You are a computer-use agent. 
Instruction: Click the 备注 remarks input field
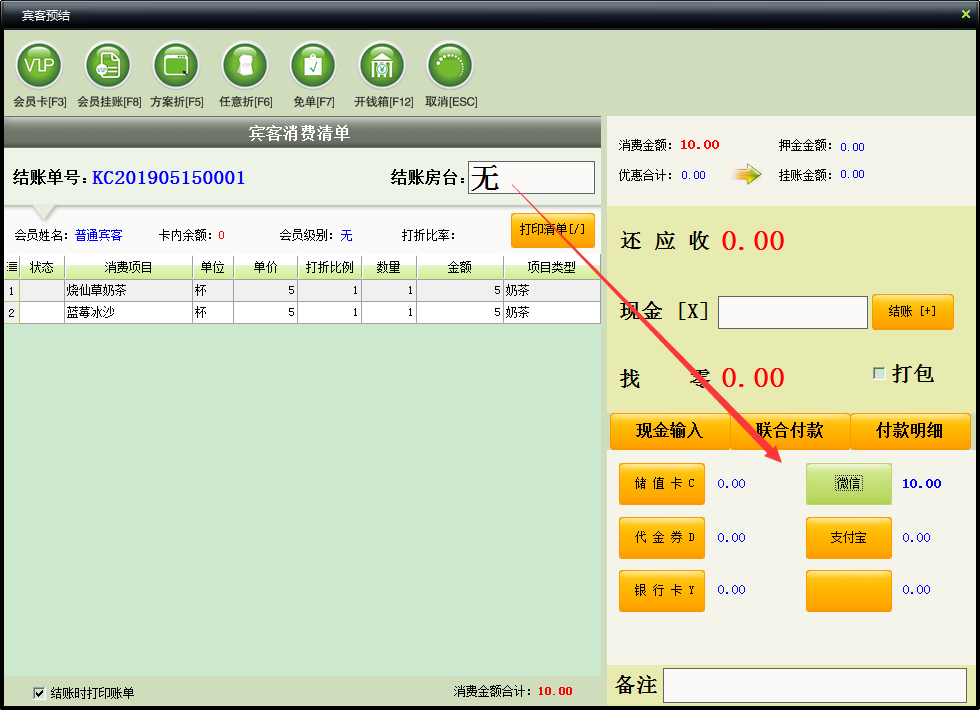(x=815, y=685)
